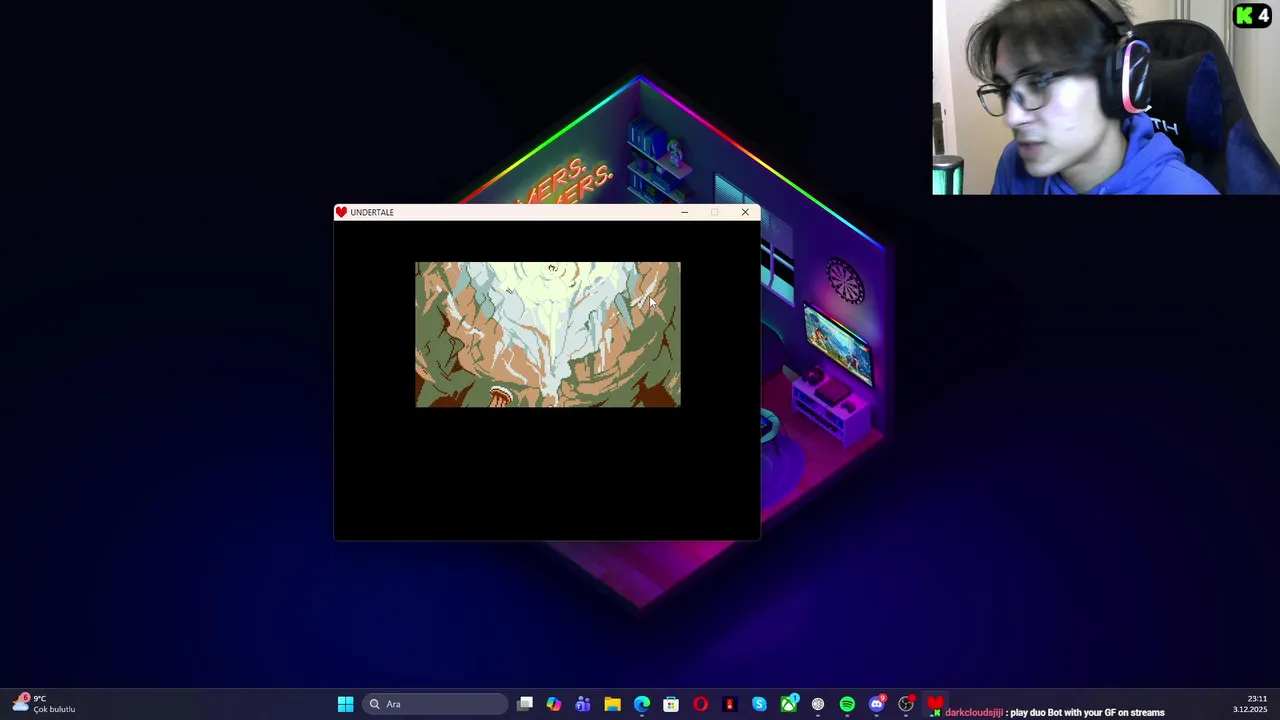
Task: Click the Undertale heart icon in title bar
Action: [x=341, y=212]
